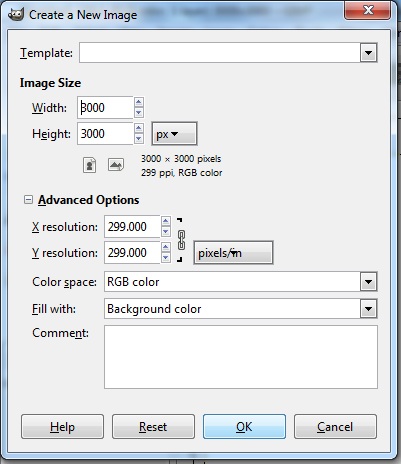Click the Help button
The height and width of the screenshot is (464, 401).
pyautogui.click(x=62, y=427)
